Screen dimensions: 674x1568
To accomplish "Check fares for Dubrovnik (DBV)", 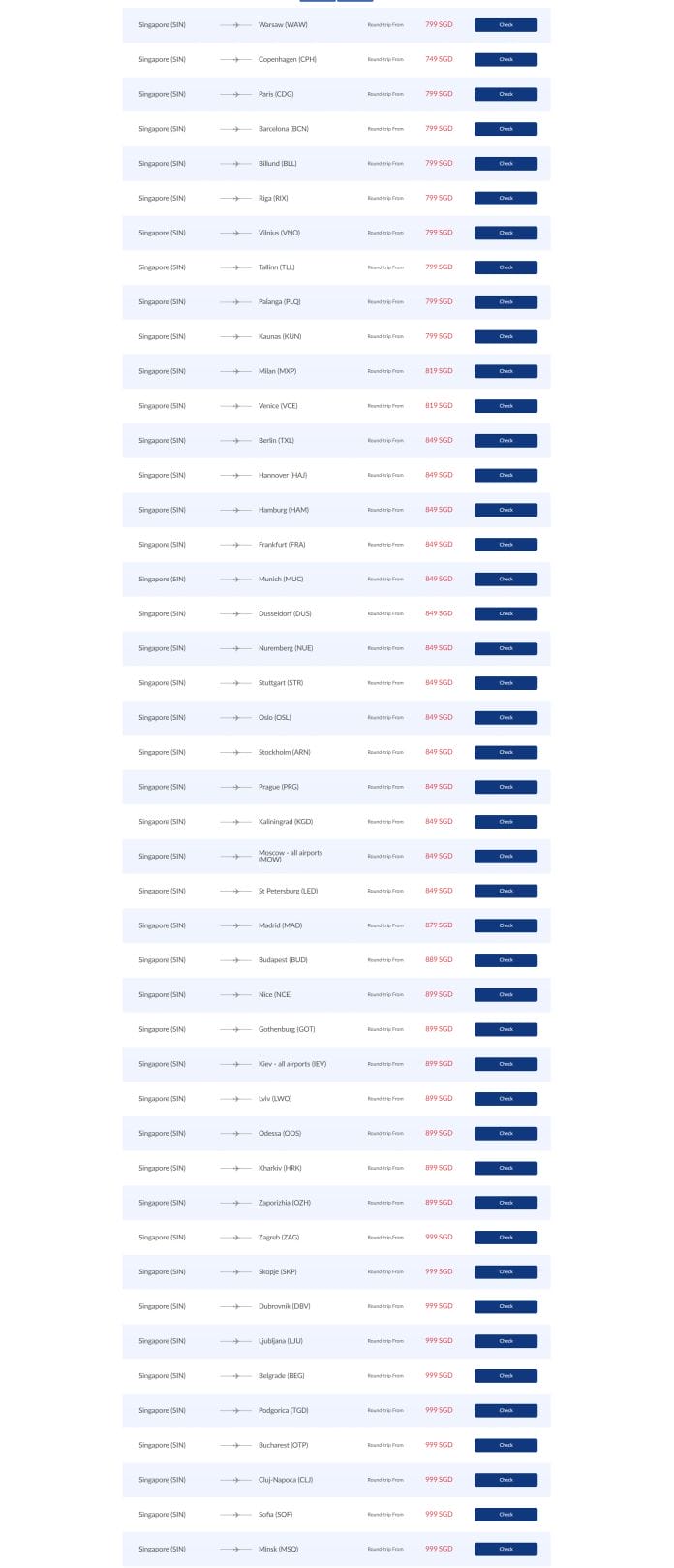I will [505, 1306].
